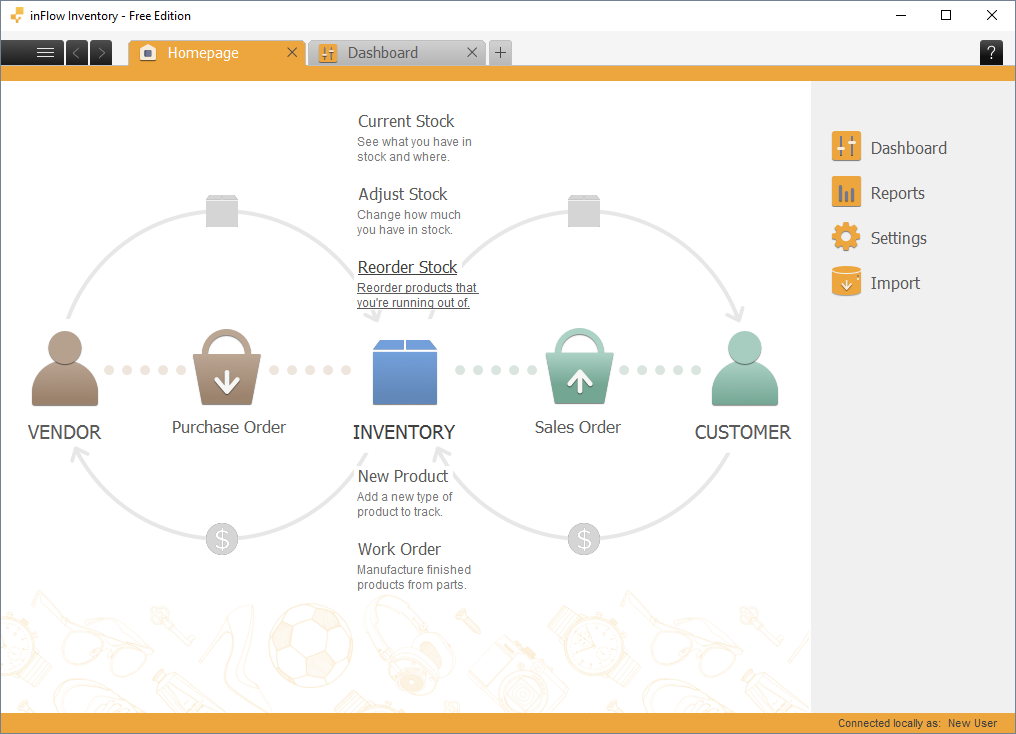
Task: Click 'Manufacture finished products from parts' description
Action: [414, 577]
